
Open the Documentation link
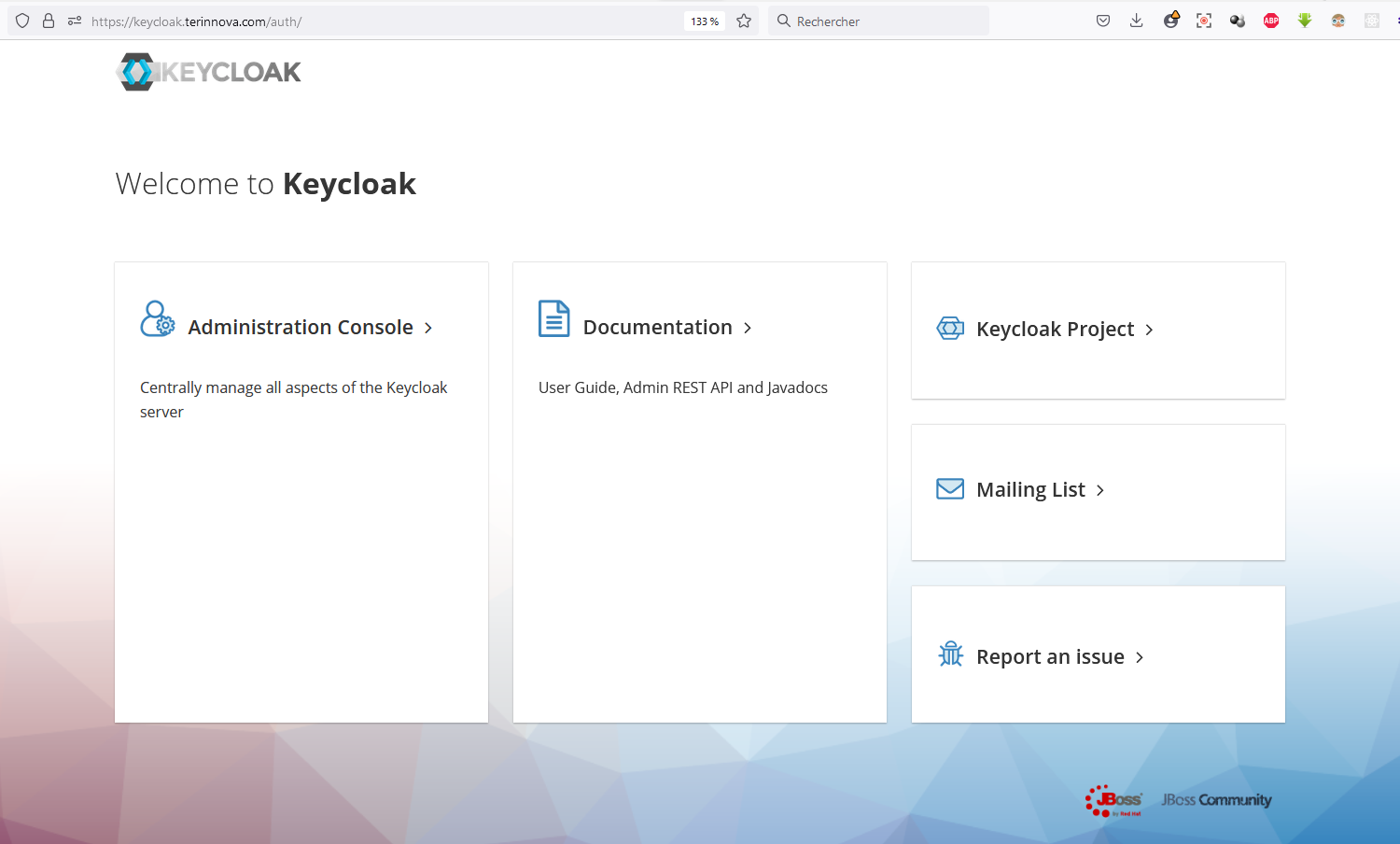(658, 328)
